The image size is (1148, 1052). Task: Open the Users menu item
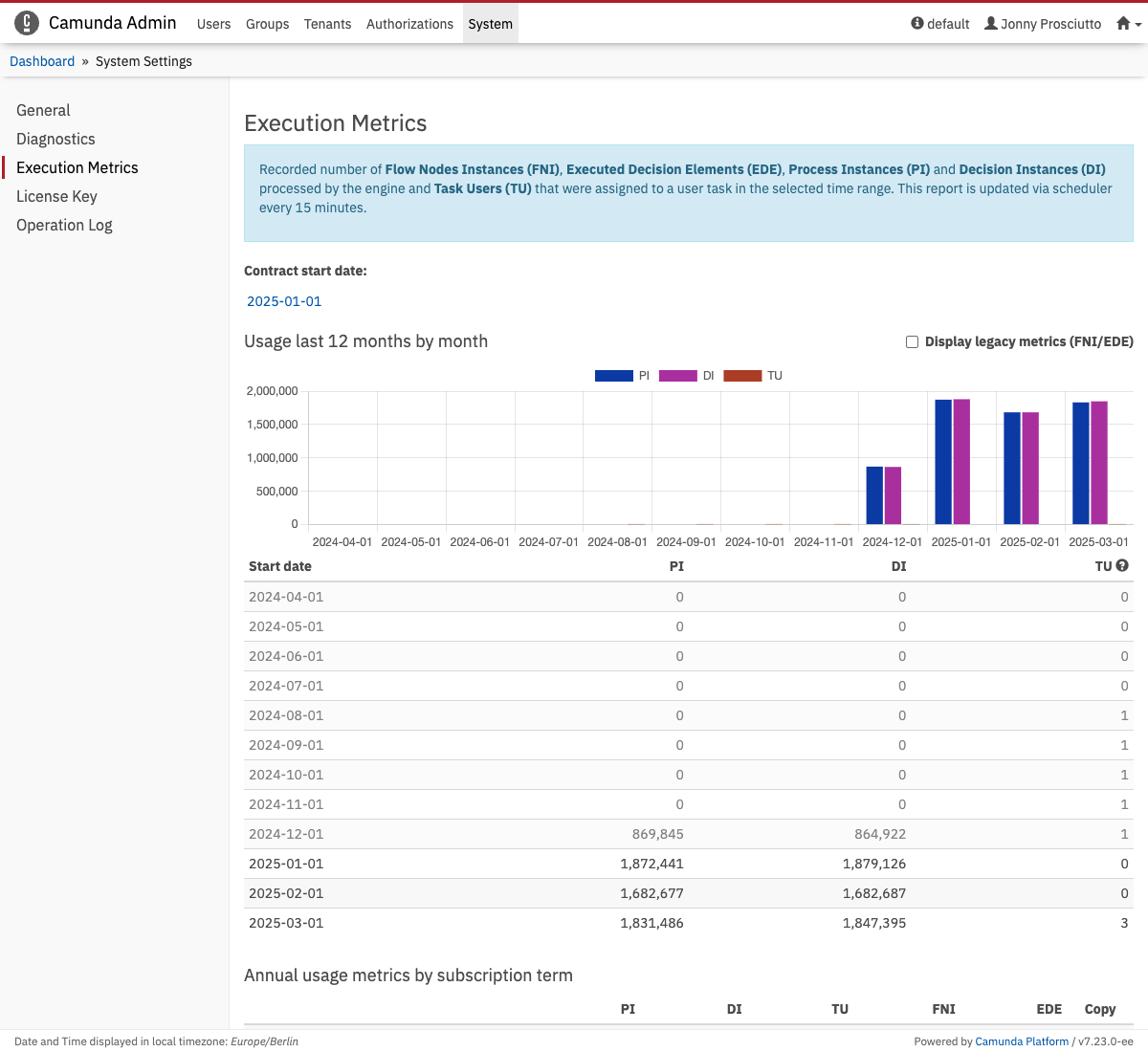click(213, 24)
